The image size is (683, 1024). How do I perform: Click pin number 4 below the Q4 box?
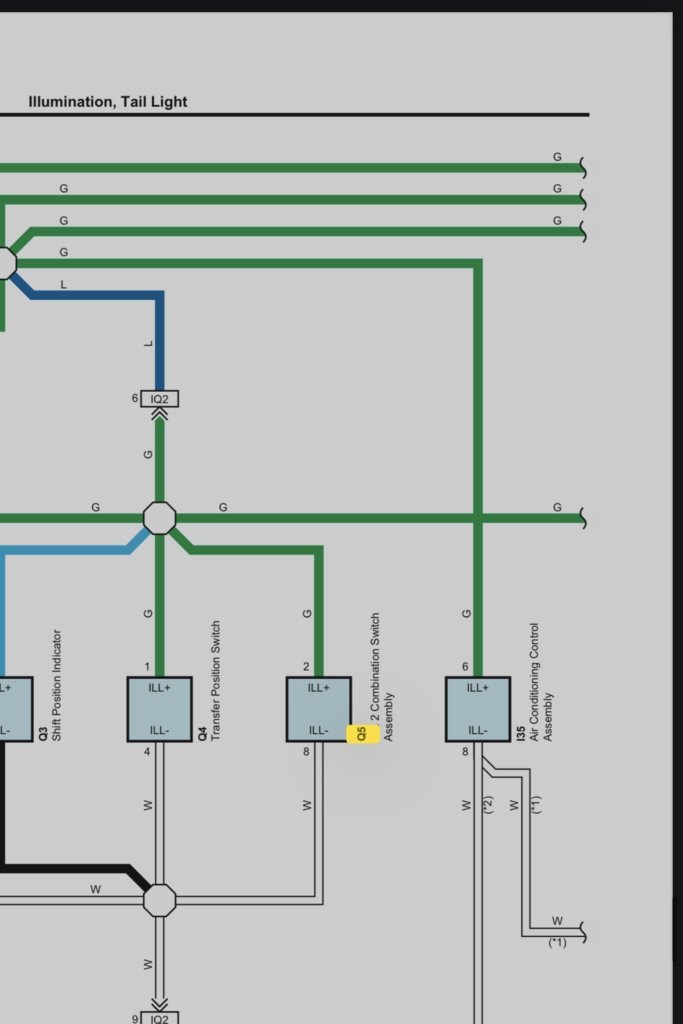click(147, 752)
